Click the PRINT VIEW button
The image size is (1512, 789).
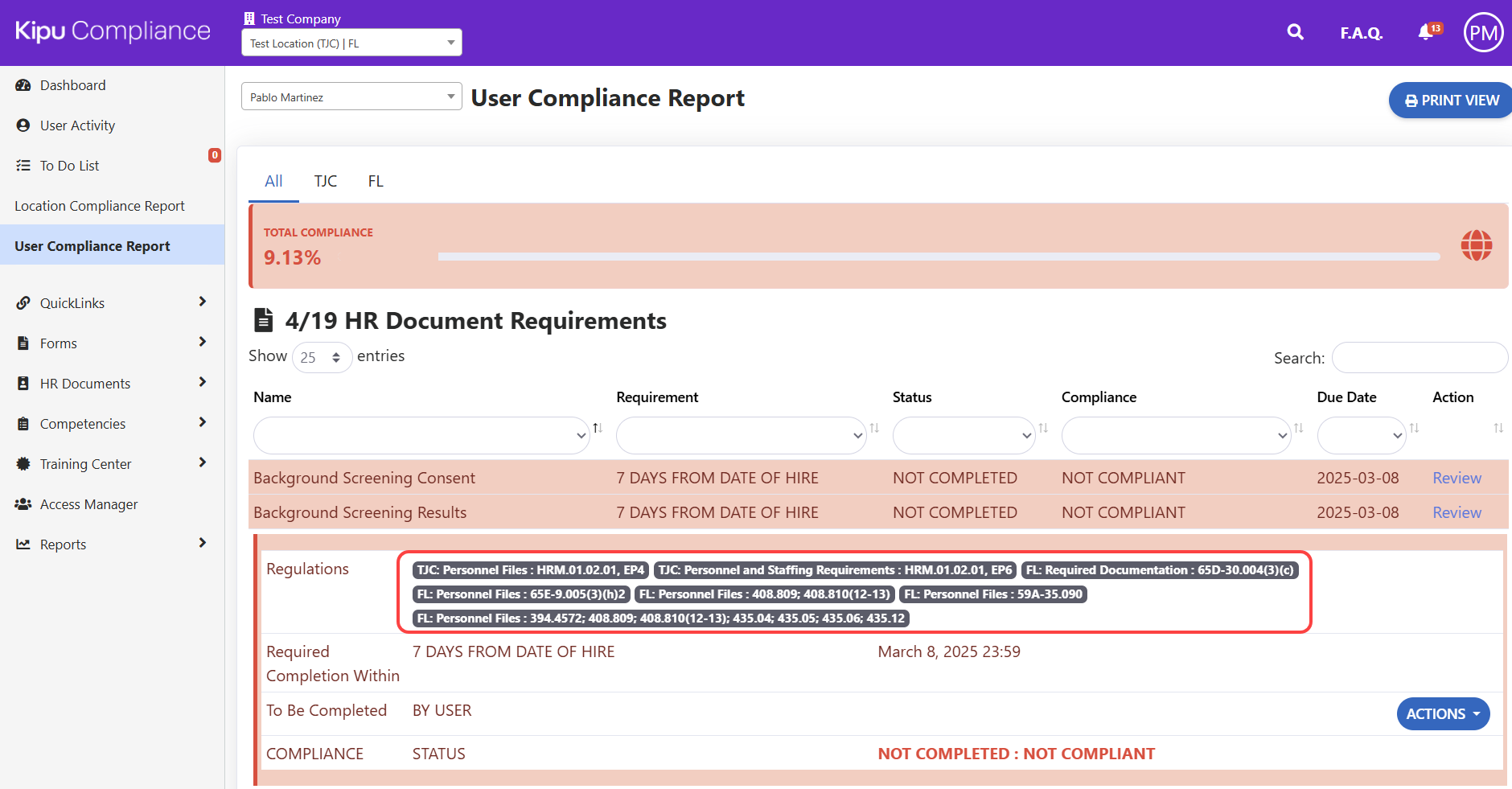[x=1451, y=101]
